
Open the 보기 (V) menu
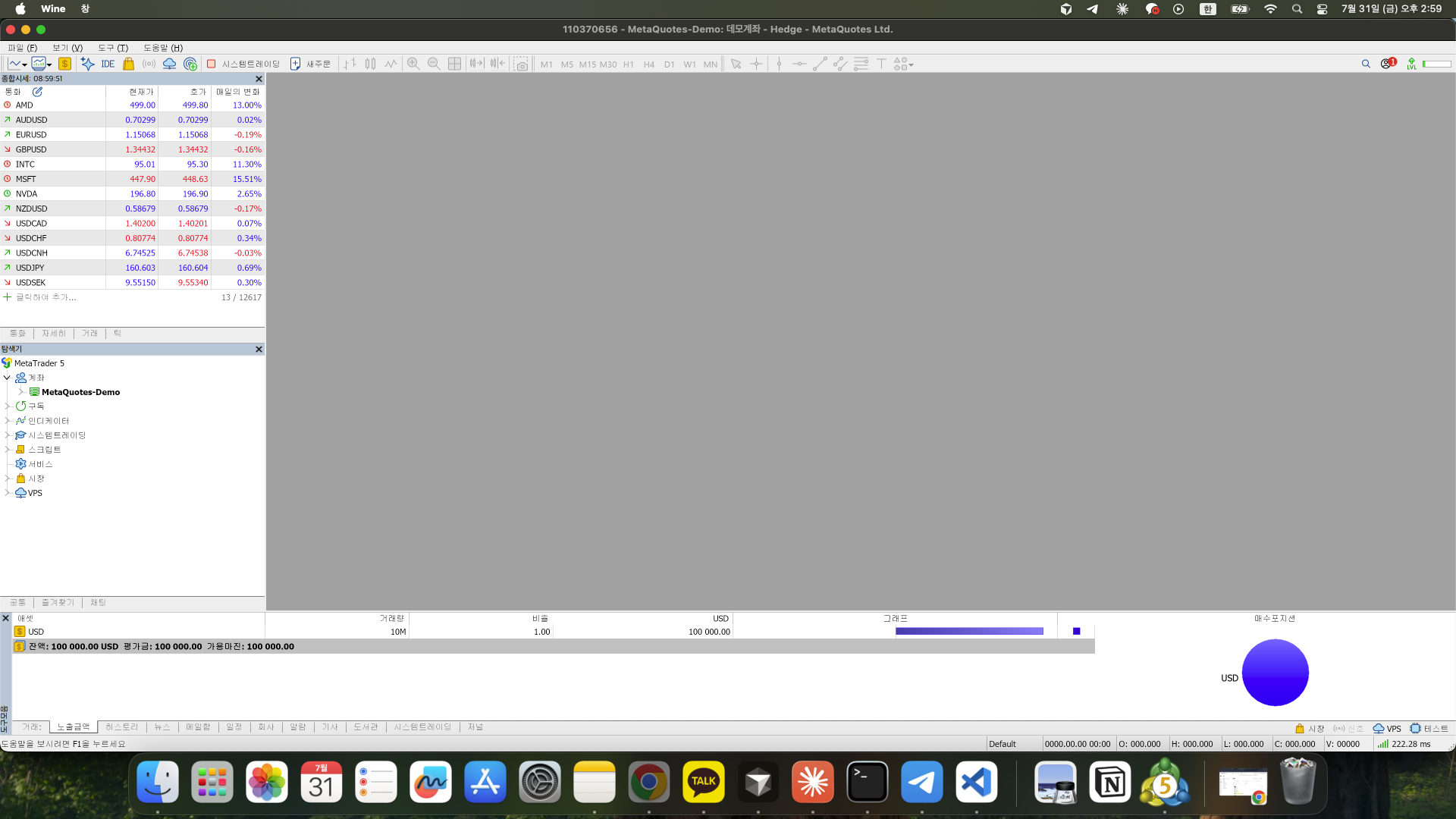[x=67, y=48]
